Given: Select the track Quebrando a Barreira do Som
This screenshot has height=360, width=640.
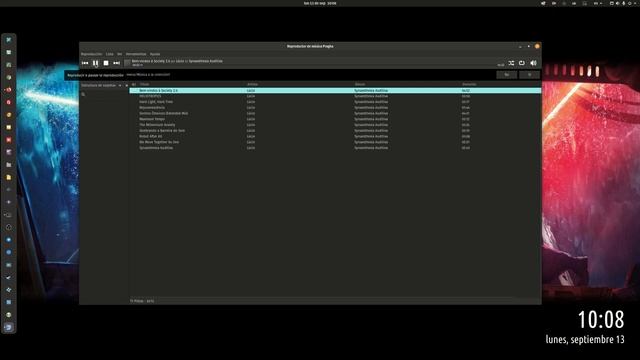Looking at the screenshot, I should [x=162, y=131].
